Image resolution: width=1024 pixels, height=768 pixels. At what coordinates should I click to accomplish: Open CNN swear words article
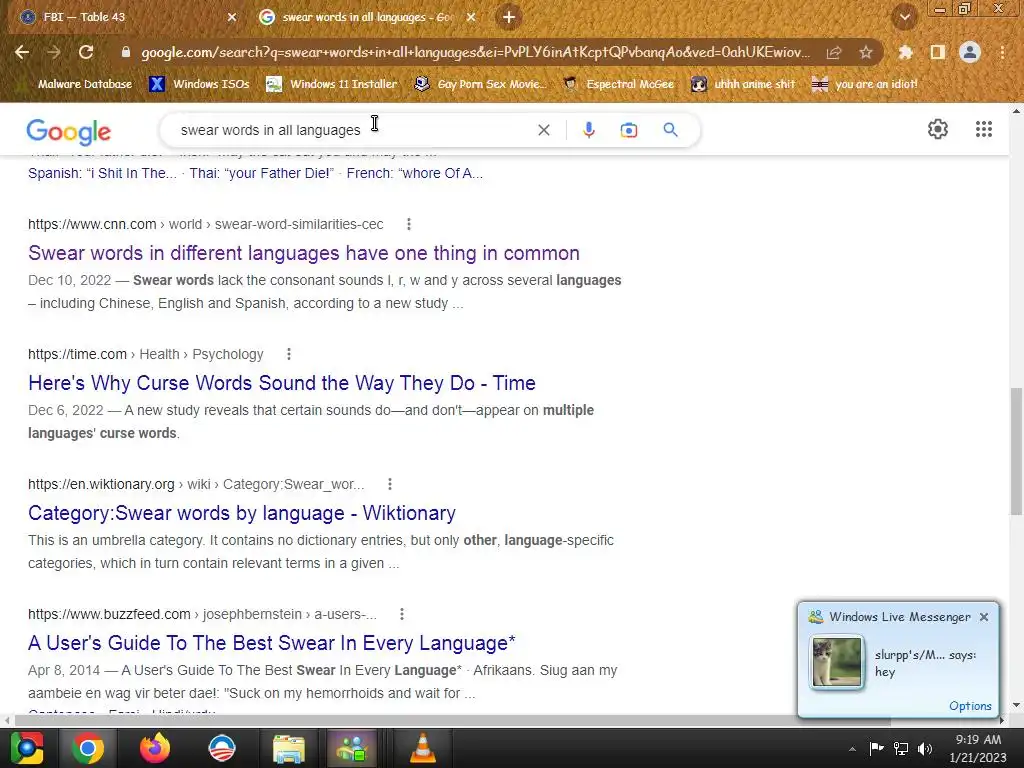(304, 253)
